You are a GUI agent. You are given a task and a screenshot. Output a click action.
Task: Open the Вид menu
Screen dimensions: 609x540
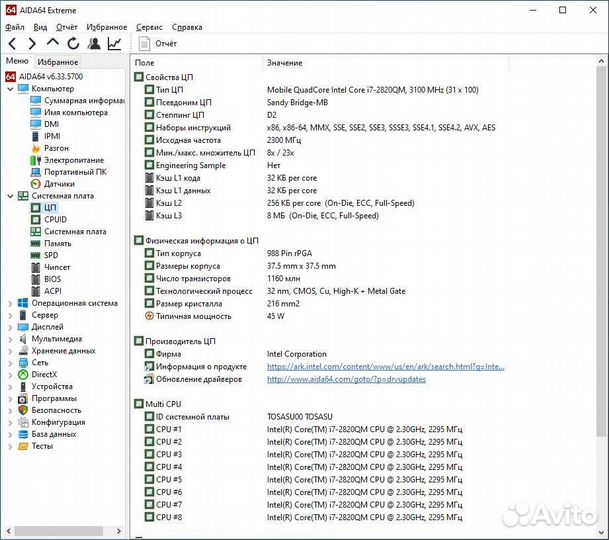tap(40, 27)
